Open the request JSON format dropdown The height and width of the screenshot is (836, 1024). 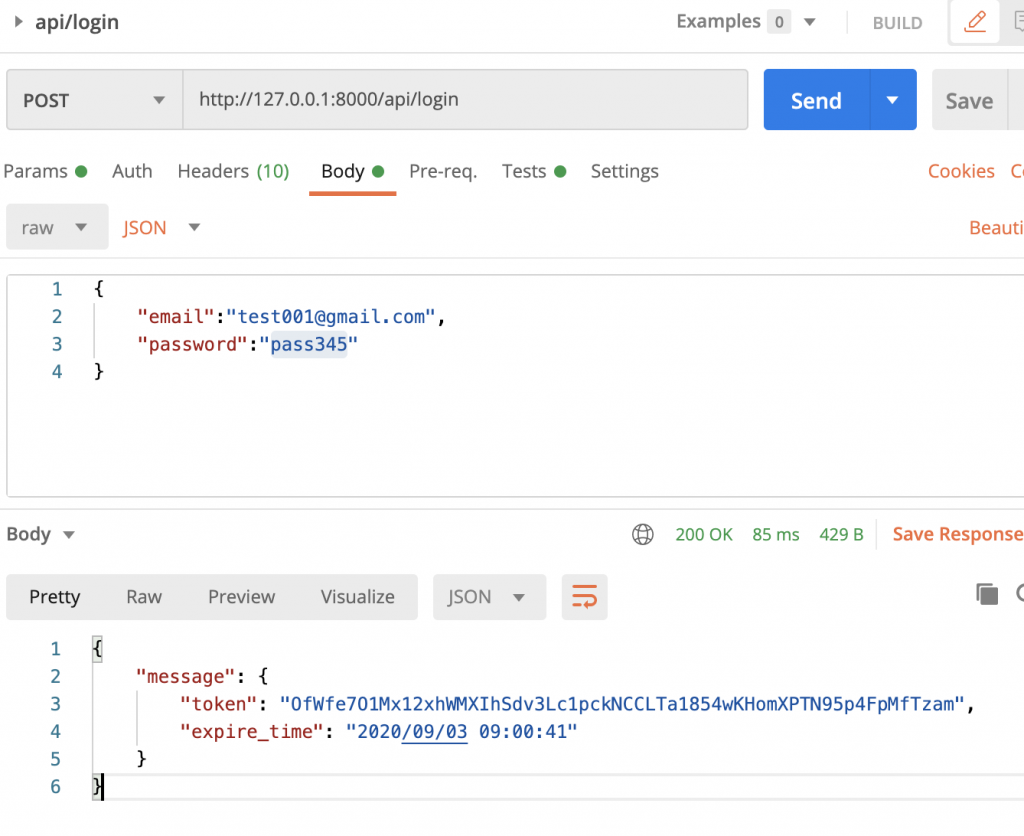coord(162,228)
